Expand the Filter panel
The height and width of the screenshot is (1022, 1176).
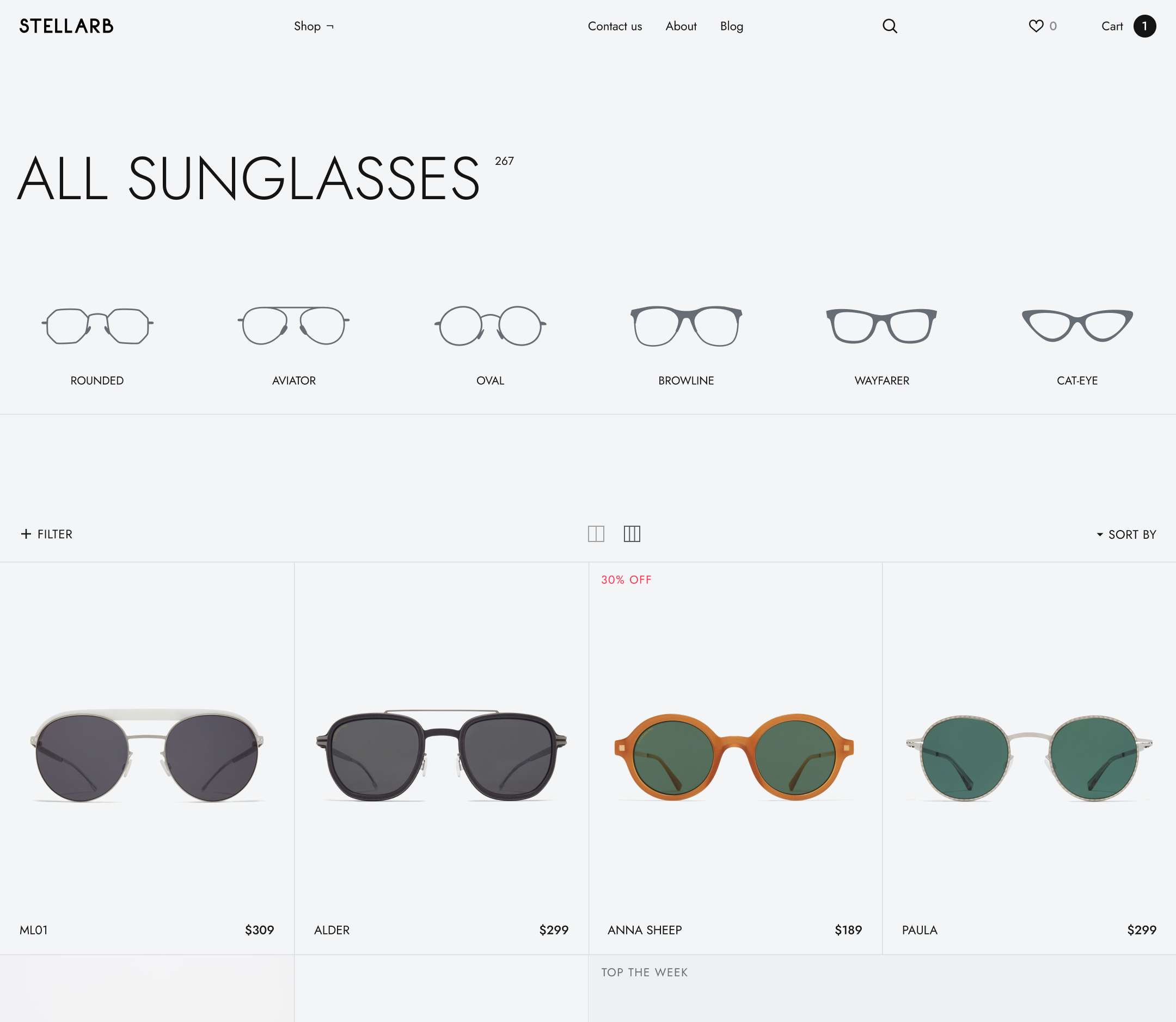coord(47,534)
